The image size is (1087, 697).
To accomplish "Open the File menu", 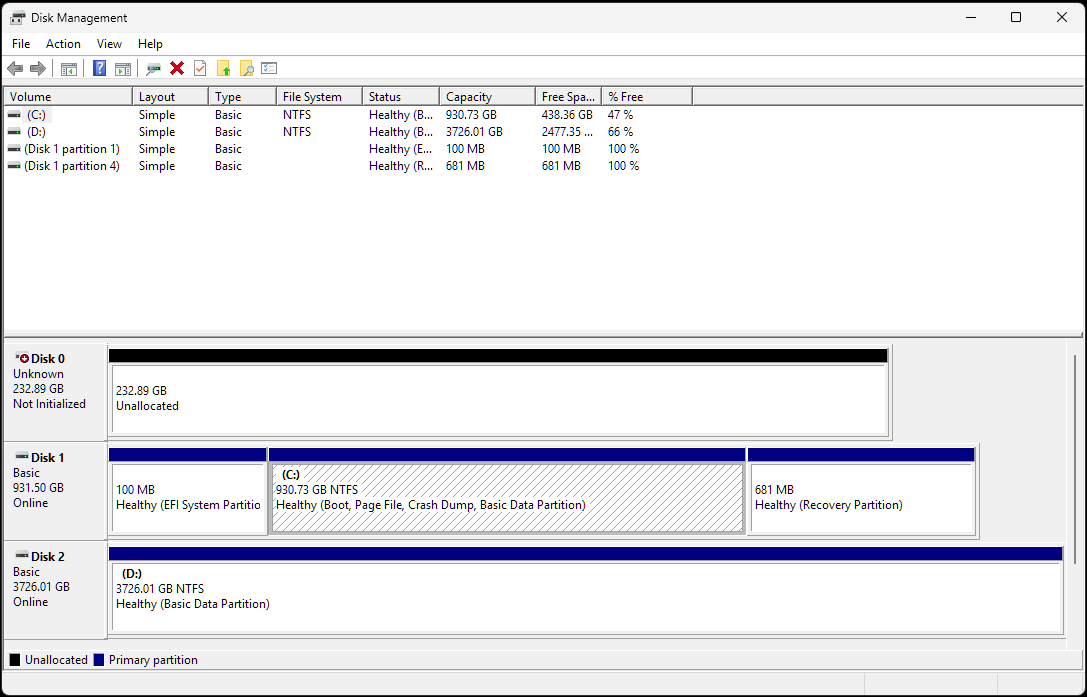I will tap(21, 44).
